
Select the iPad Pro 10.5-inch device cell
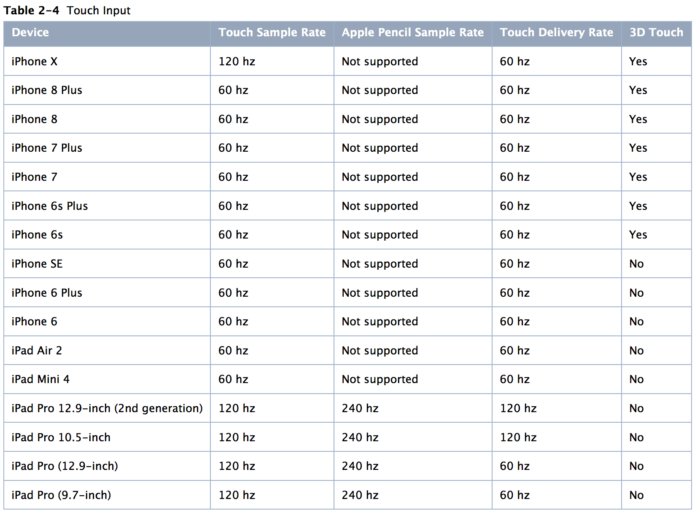[61, 437]
